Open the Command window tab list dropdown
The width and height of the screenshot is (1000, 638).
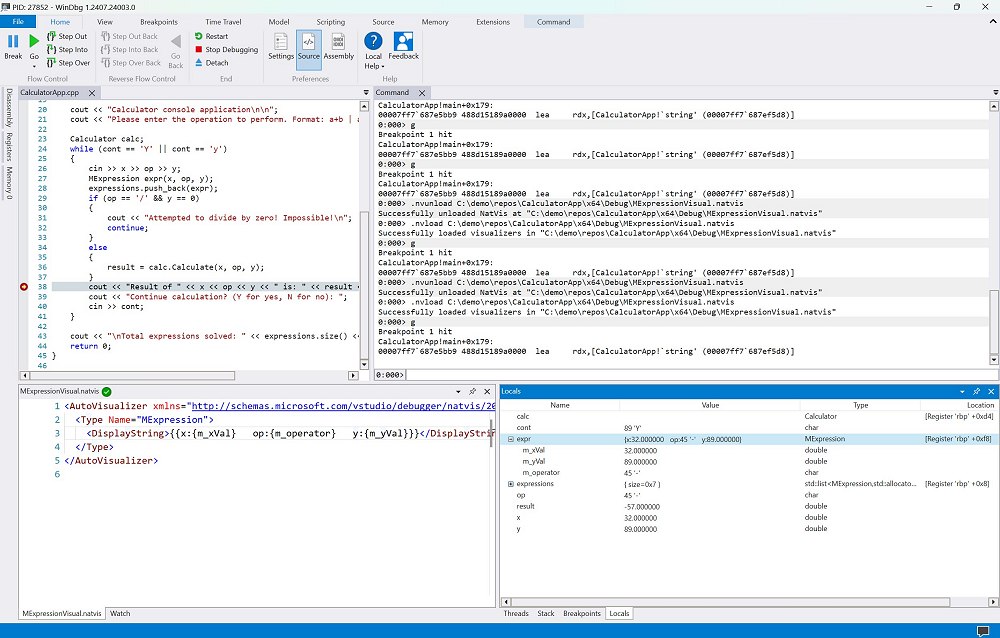pyautogui.click(x=996, y=93)
